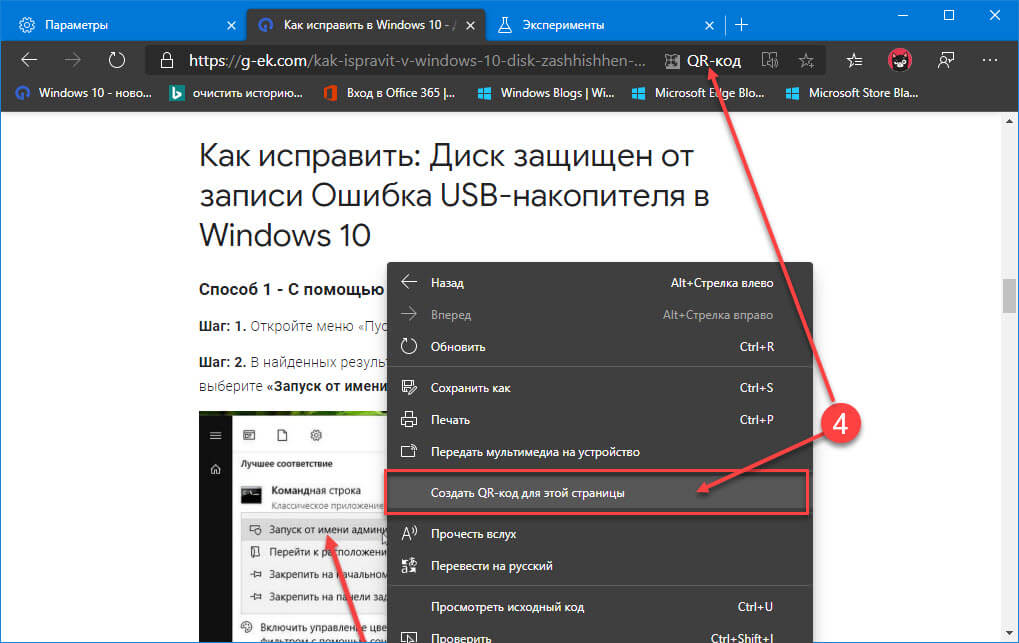The height and width of the screenshot is (643, 1019).
Task: Open a new tab with plus button
Action: coord(742,25)
